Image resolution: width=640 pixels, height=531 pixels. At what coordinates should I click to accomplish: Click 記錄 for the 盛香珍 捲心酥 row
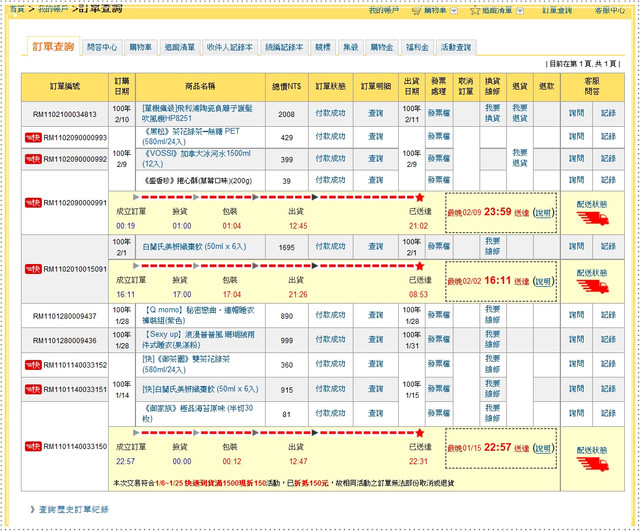pyautogui.click(x=608, y=180)
